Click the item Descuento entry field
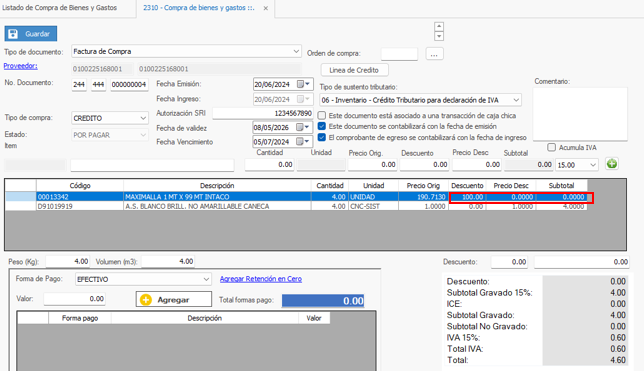 (425, 165)
